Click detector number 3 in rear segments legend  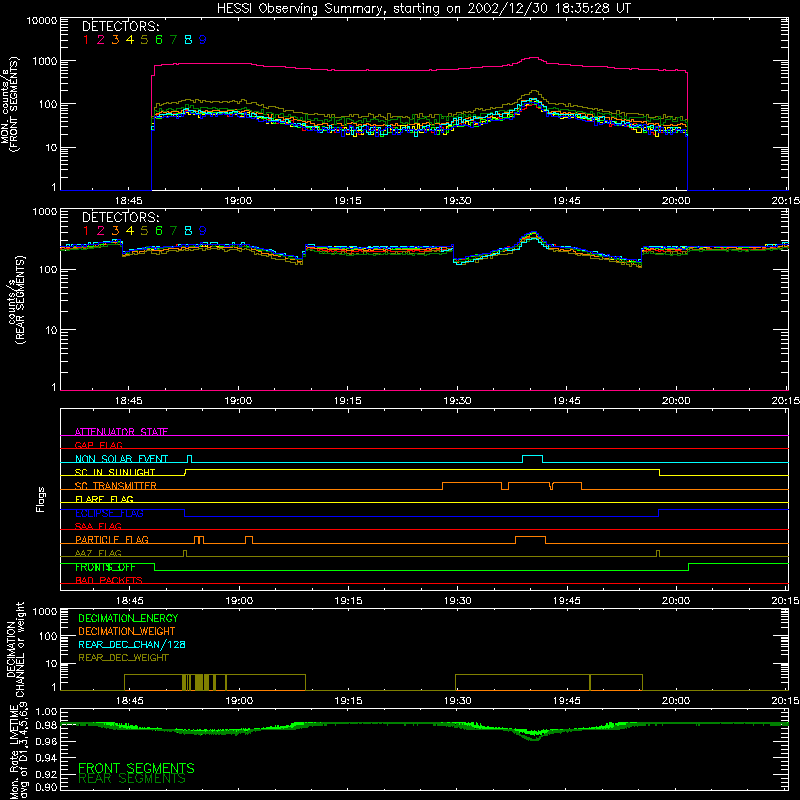(x=115, y=231)
